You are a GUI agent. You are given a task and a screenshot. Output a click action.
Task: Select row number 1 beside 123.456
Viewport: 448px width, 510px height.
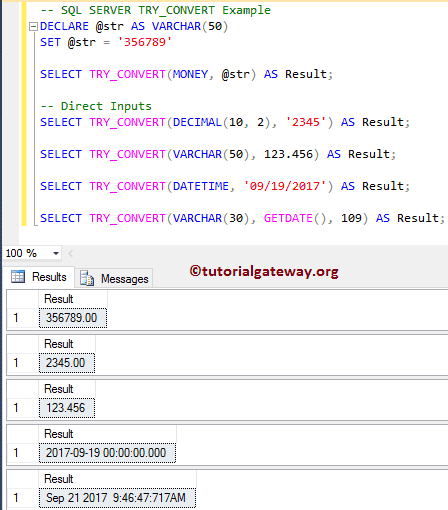coord(23,408)
